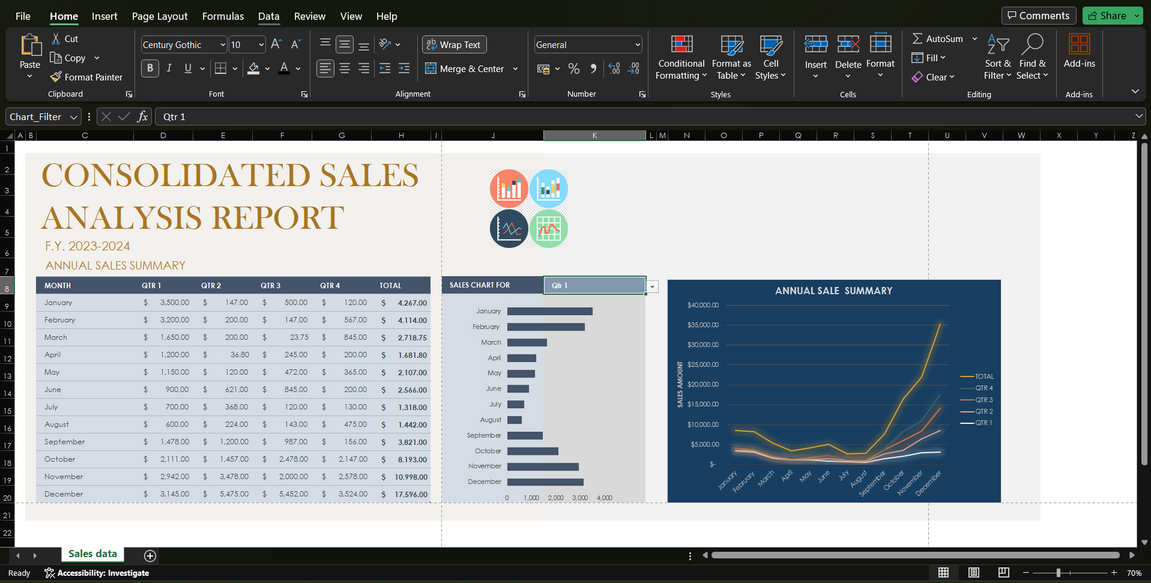Toggle Bottom Align vertical alignment

coord(363,45)
